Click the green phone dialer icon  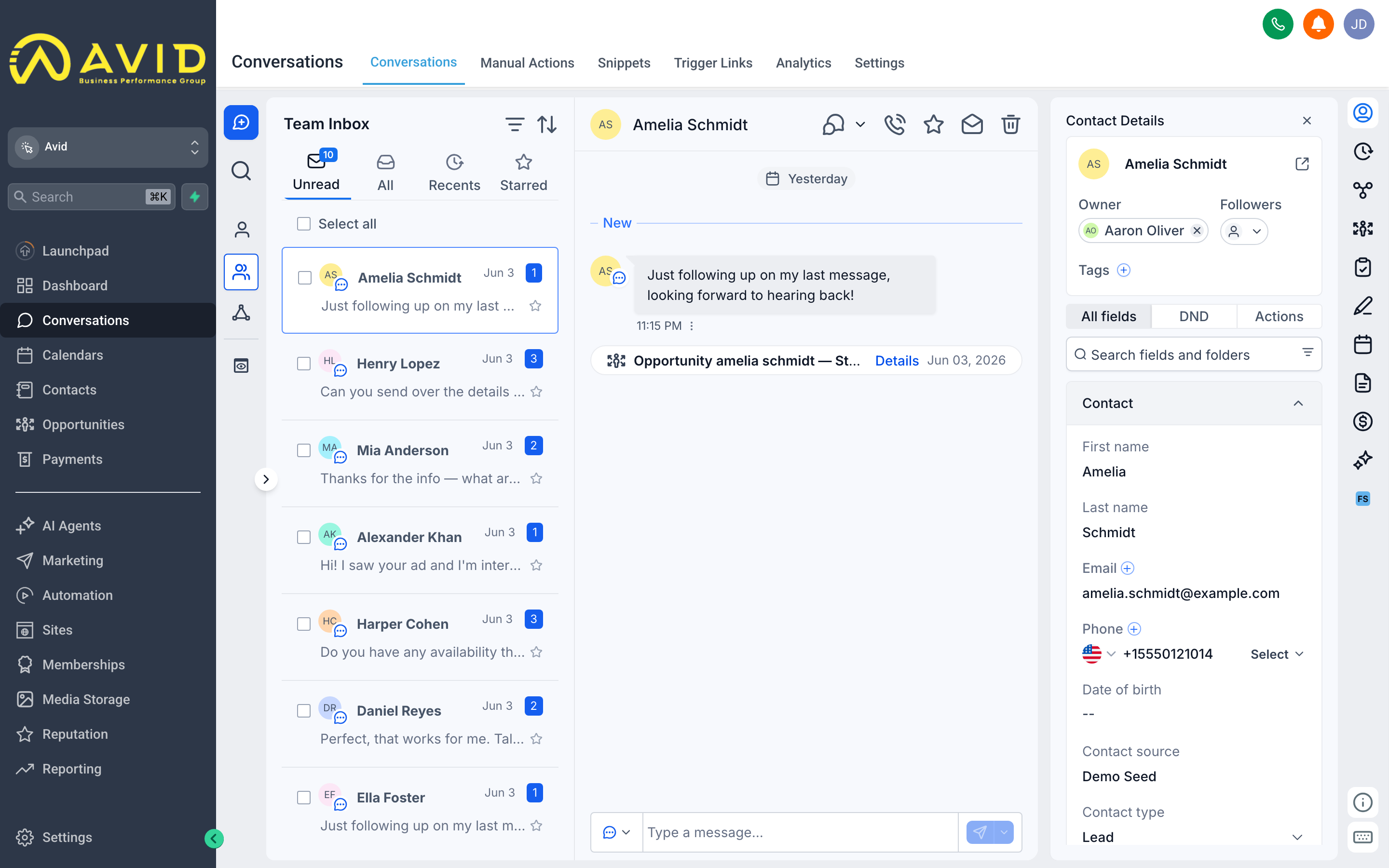[1278, 24]
